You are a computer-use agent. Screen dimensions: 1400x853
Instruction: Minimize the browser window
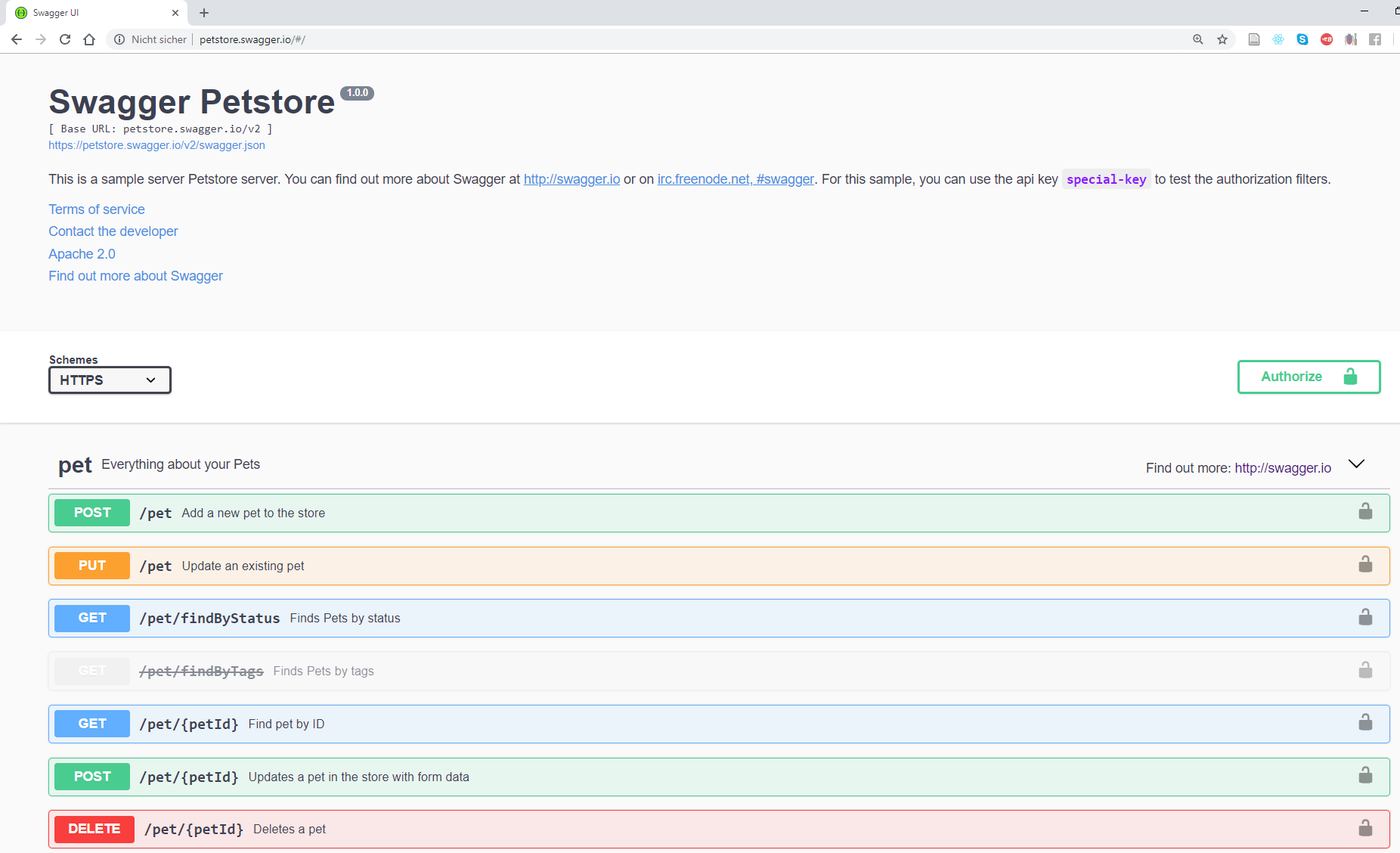tap(1364, 11)
